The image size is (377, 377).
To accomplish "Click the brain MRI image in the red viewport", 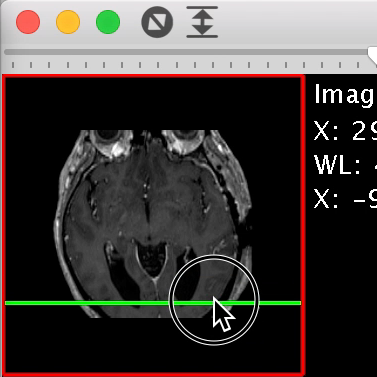I will click(153, 224).
